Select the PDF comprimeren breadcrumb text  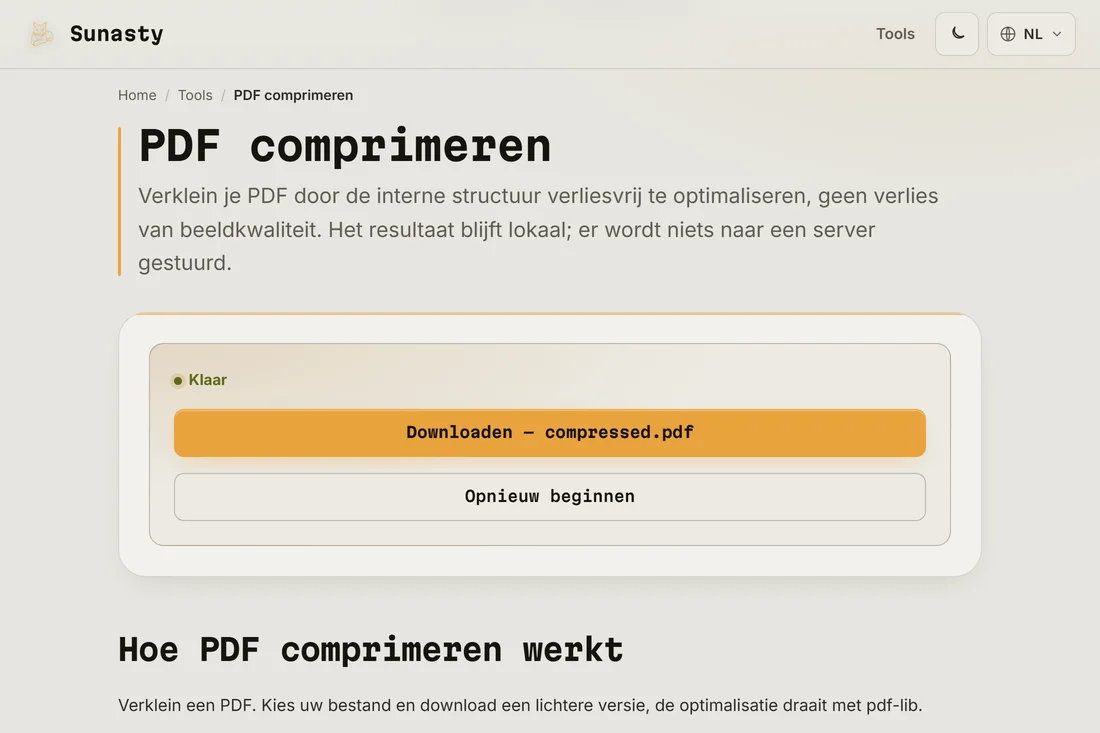(293, 95)
